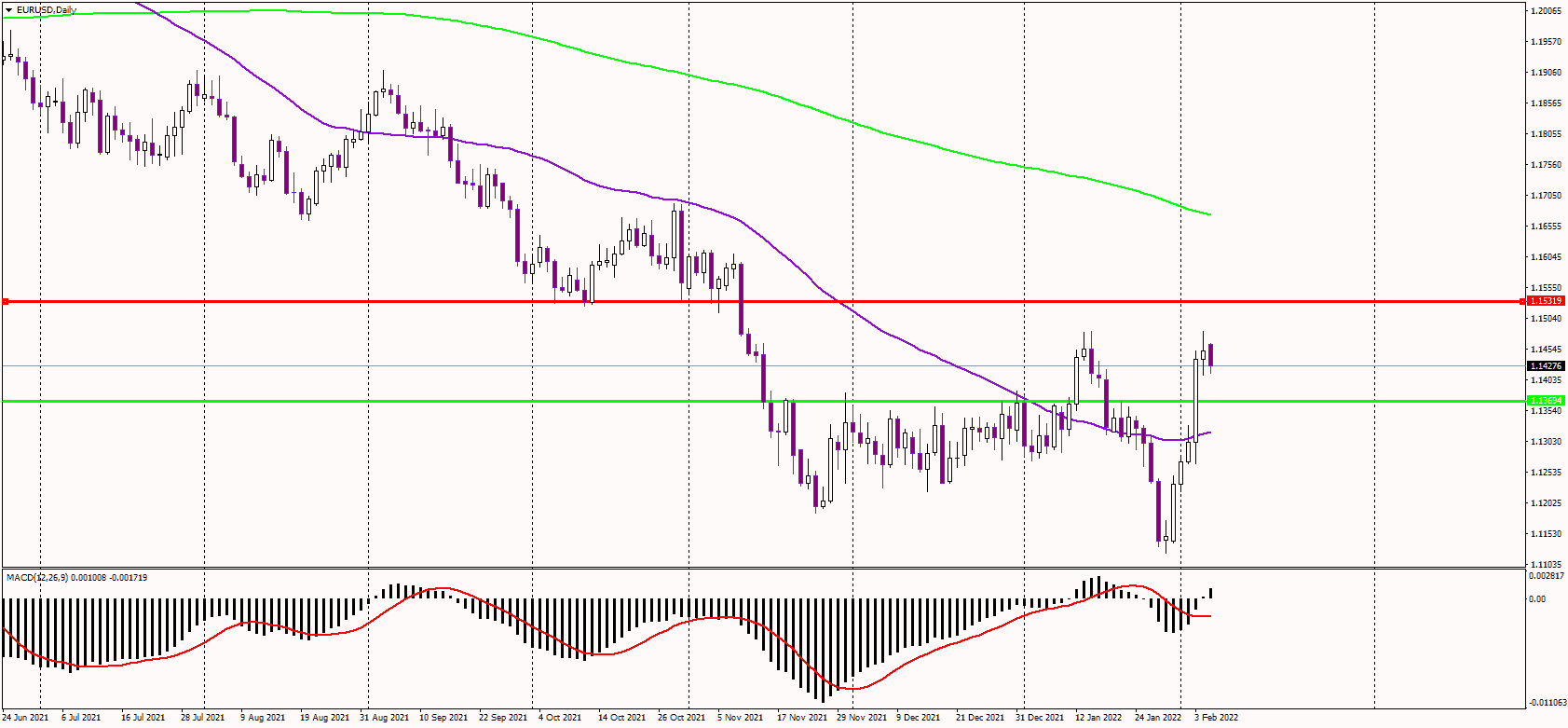Click the 5 Nov 2021 date label

[740, 718]
